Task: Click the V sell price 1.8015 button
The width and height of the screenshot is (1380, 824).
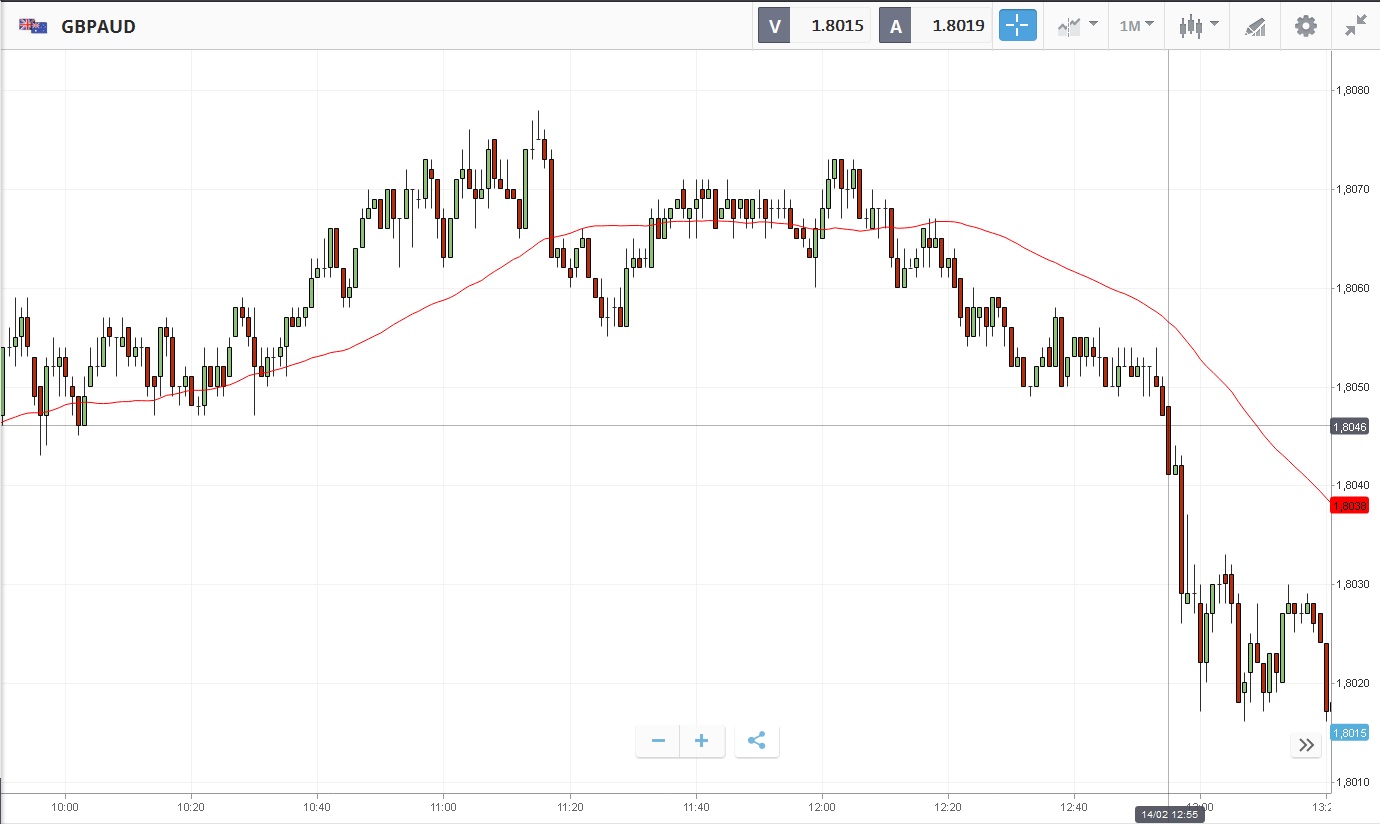Action: click(x=814, y=26)
